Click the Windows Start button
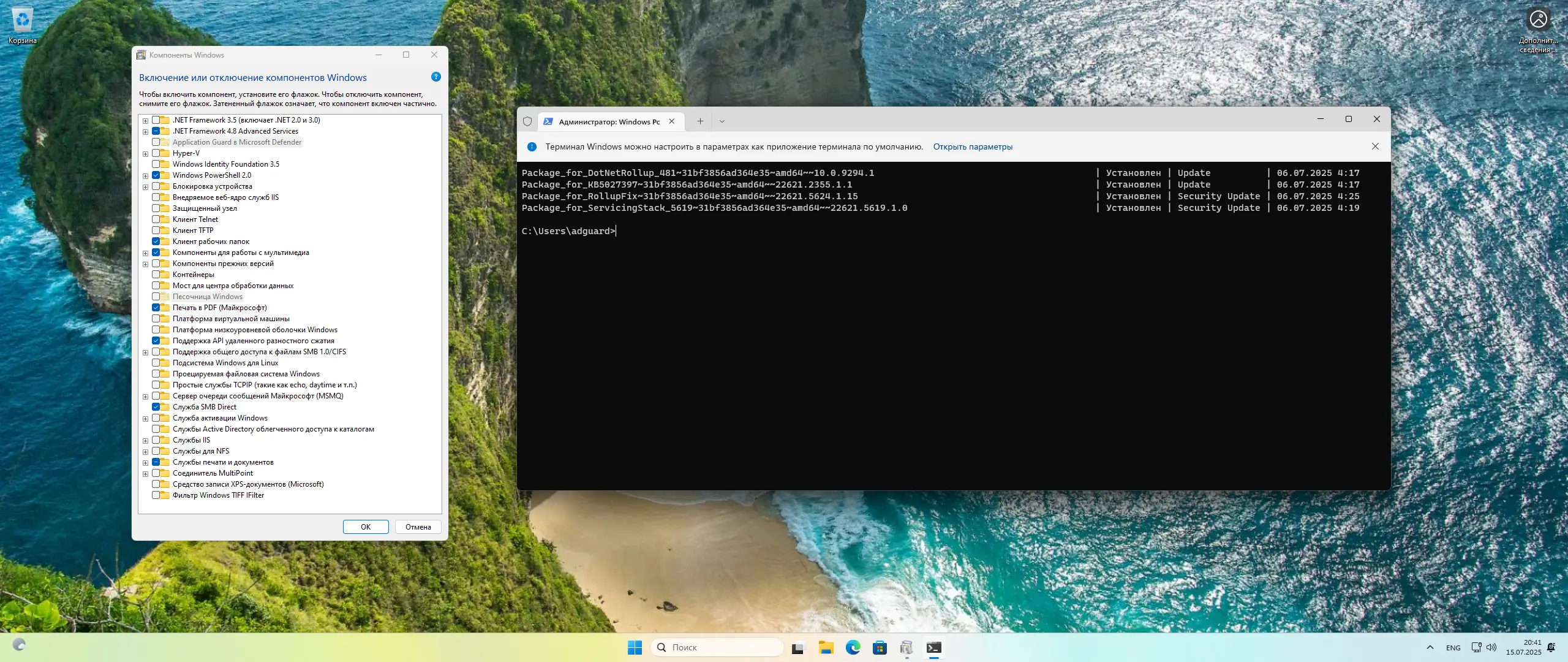1568x662 pixels. 635,647
